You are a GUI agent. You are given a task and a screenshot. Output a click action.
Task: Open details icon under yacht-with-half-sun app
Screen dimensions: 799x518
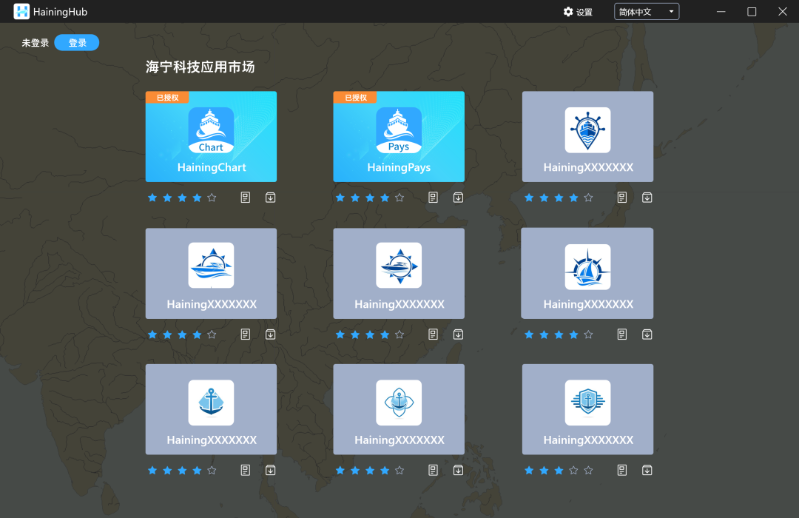point(245,335)
